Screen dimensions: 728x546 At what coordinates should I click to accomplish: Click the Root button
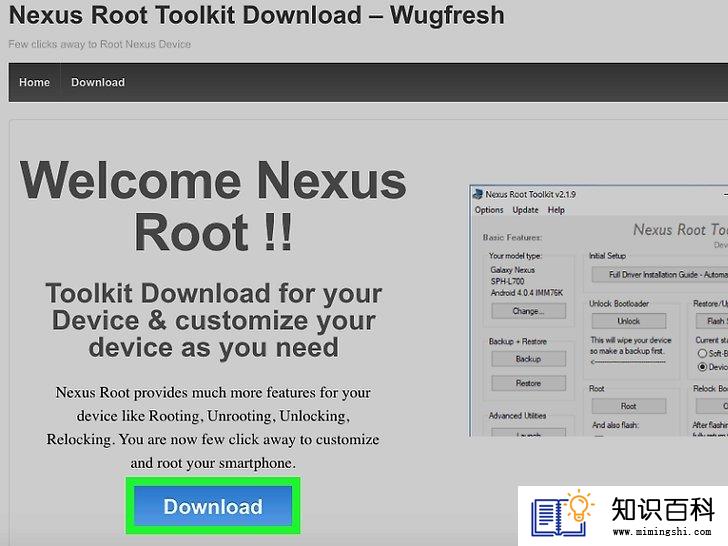[x=629, y=406]
